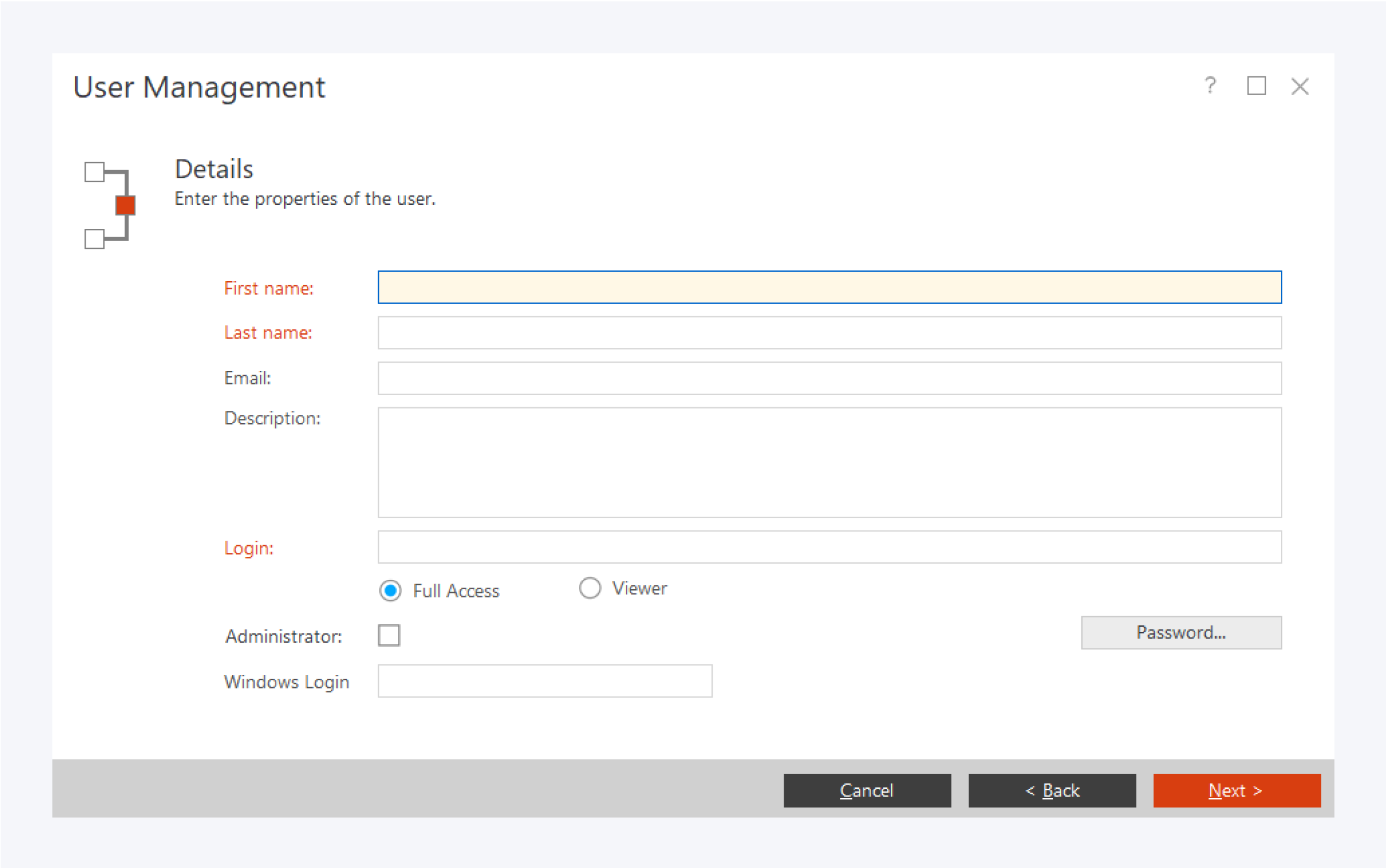Click the Windows Login text box

coord(545,681)
